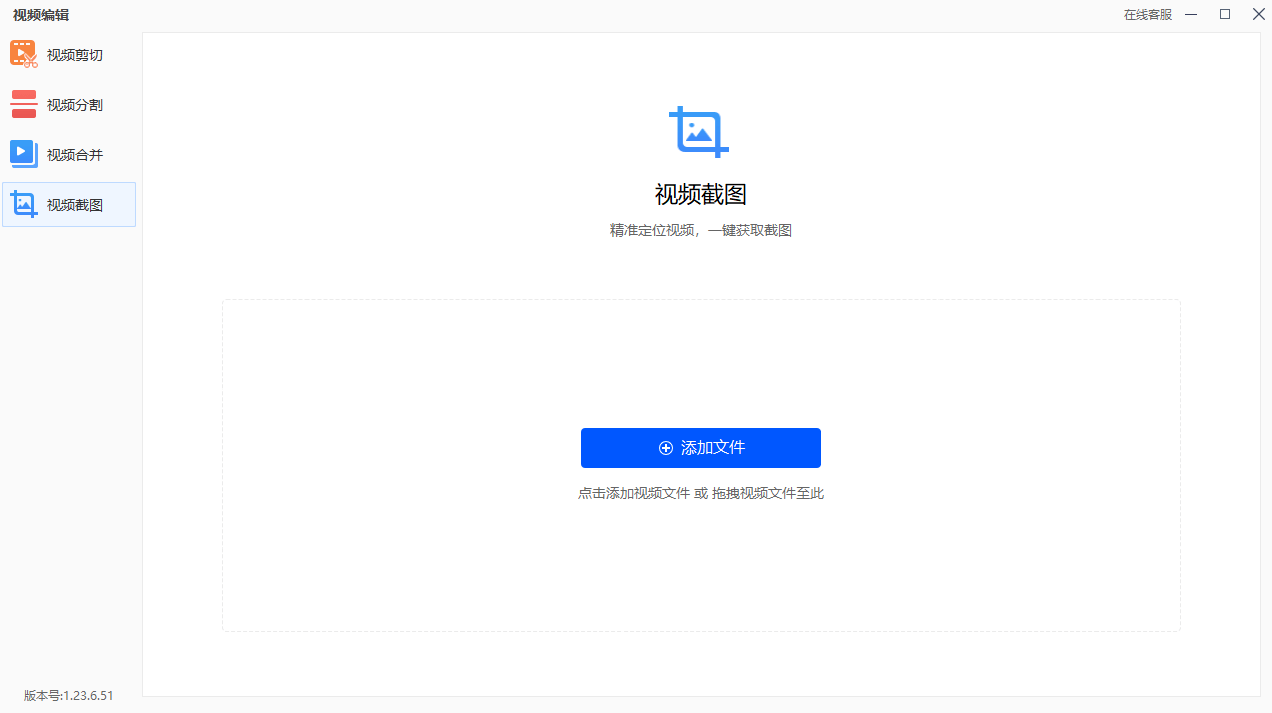The width and height of the screenshot is (1272, 713).
Task: Open 在线客服 online support link
Action: coord(1148,15)
